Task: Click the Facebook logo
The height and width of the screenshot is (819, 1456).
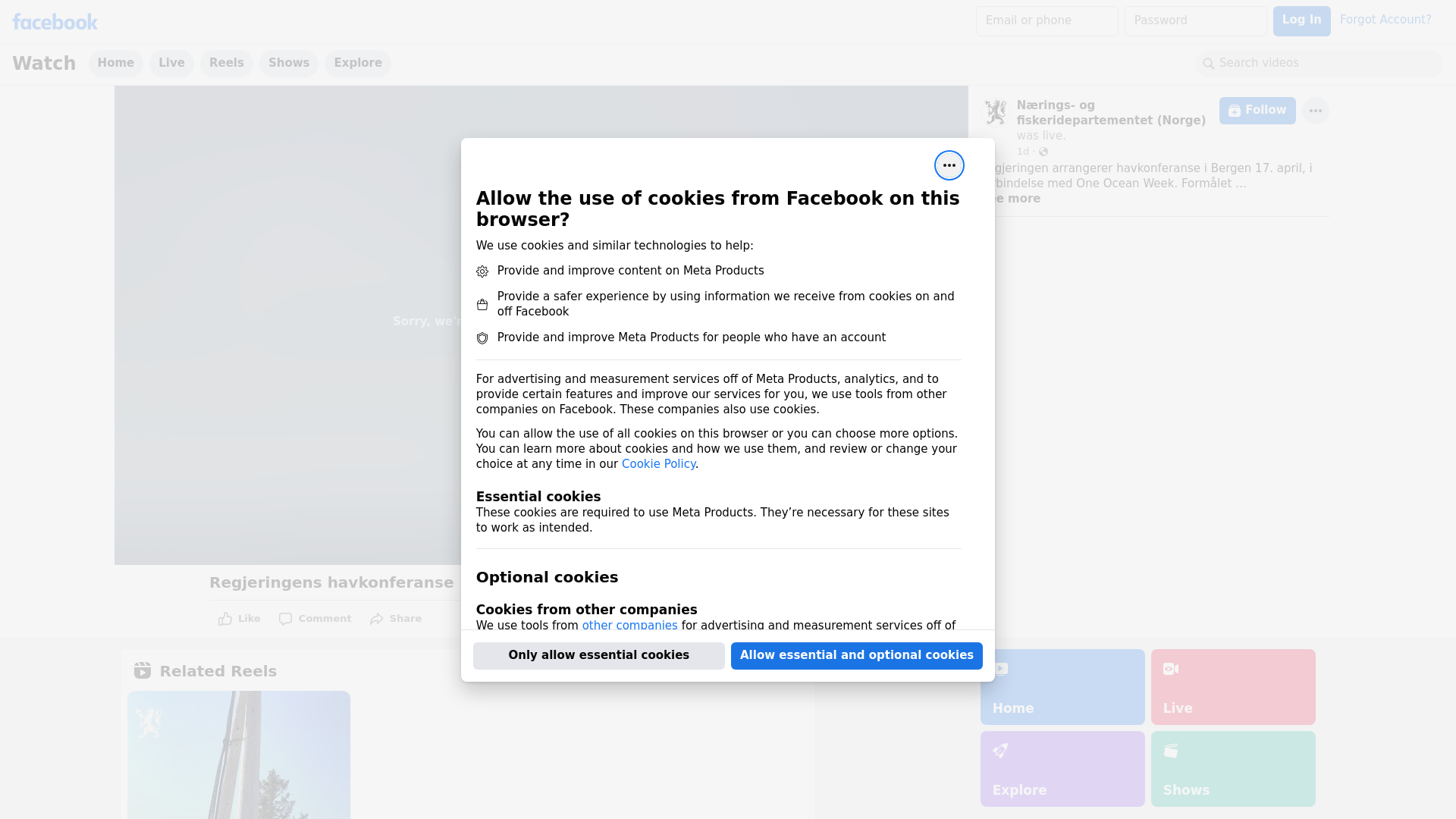Action: click(55, 22)
